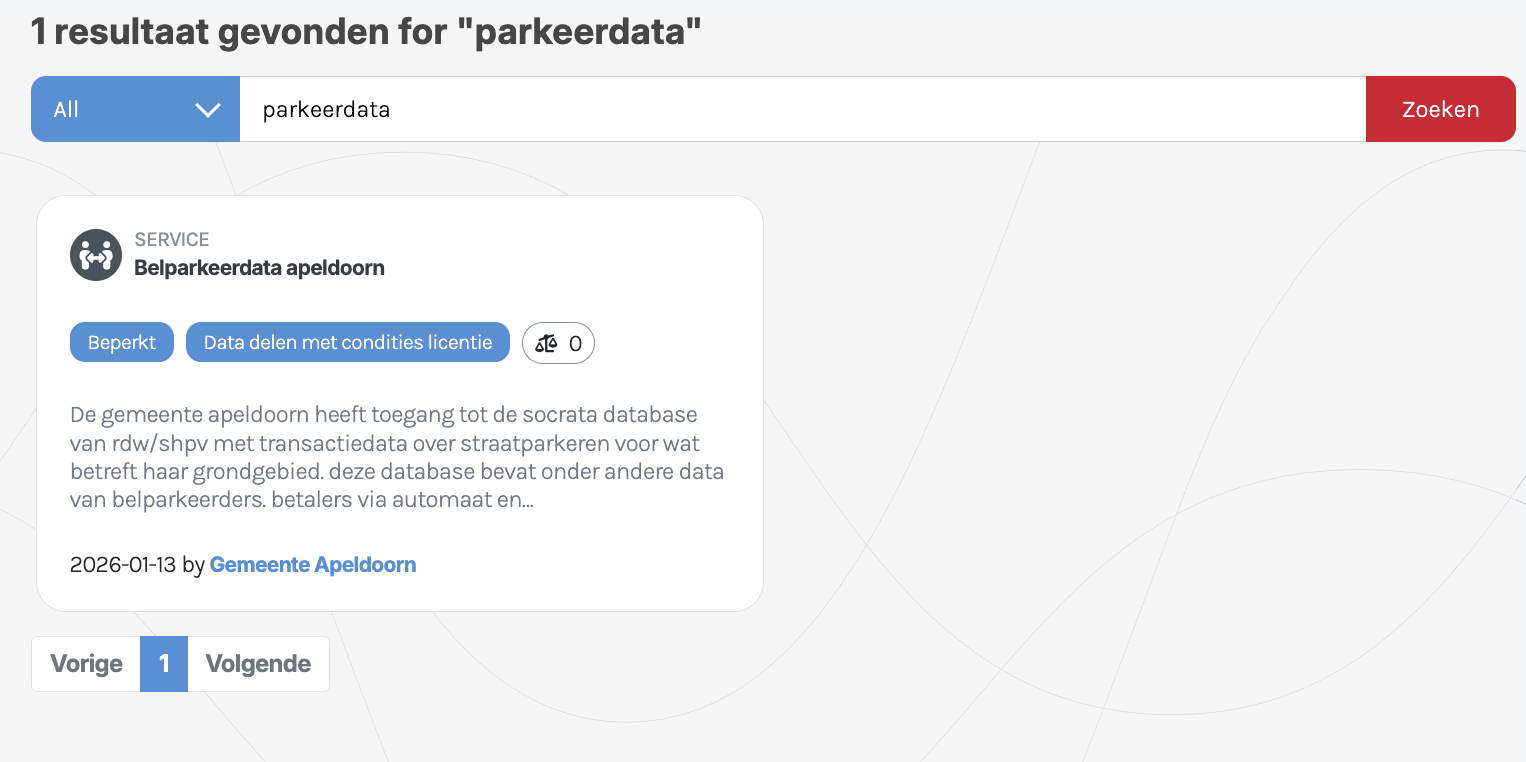Click the "All" label in the category filter
The height and width of the screenshot is (762, 1526).
(x=66, y=110)
